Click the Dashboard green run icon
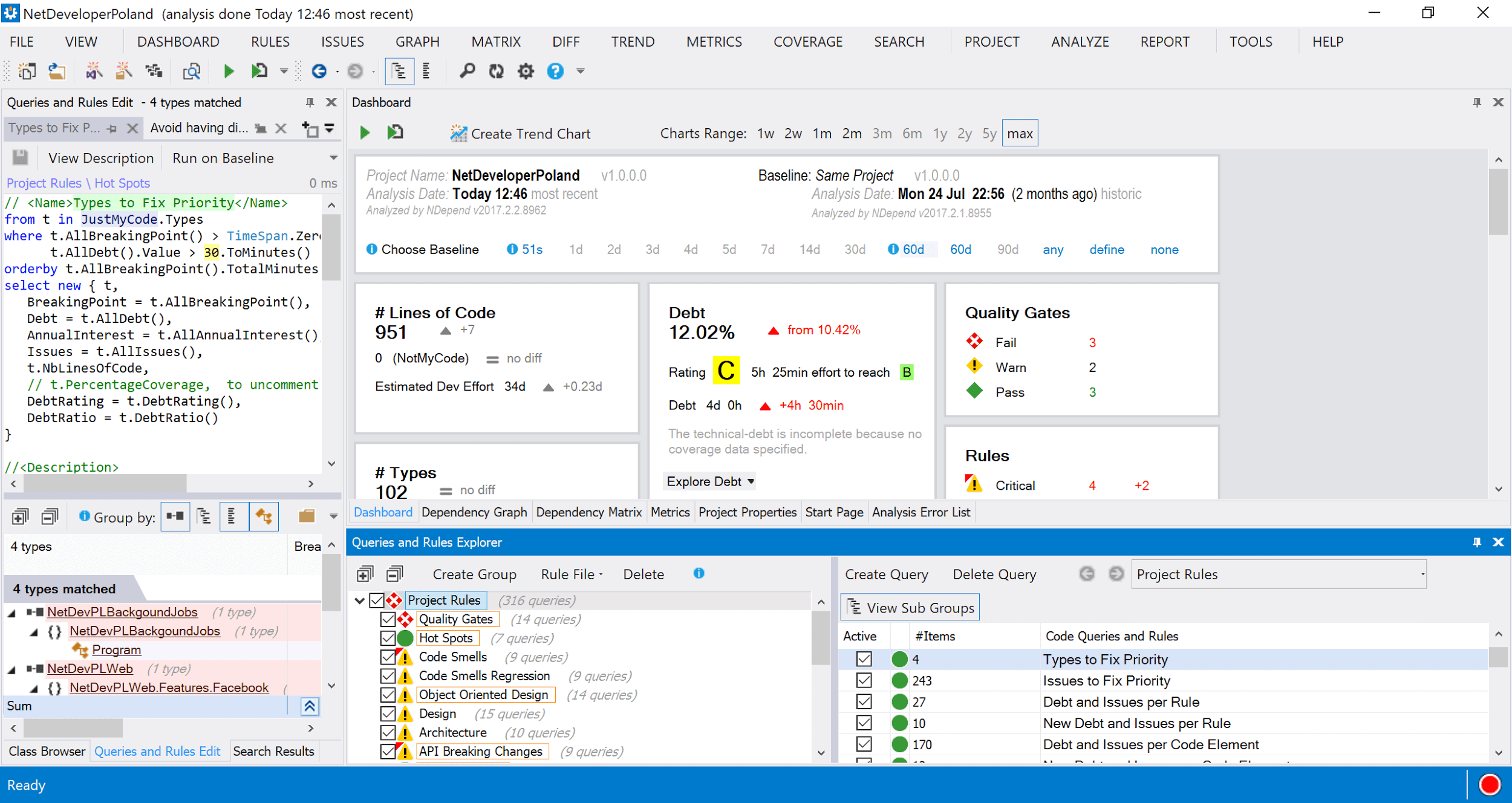This screenshot has height=803, width=1512. pyautogui.click(x=365, y=133)
